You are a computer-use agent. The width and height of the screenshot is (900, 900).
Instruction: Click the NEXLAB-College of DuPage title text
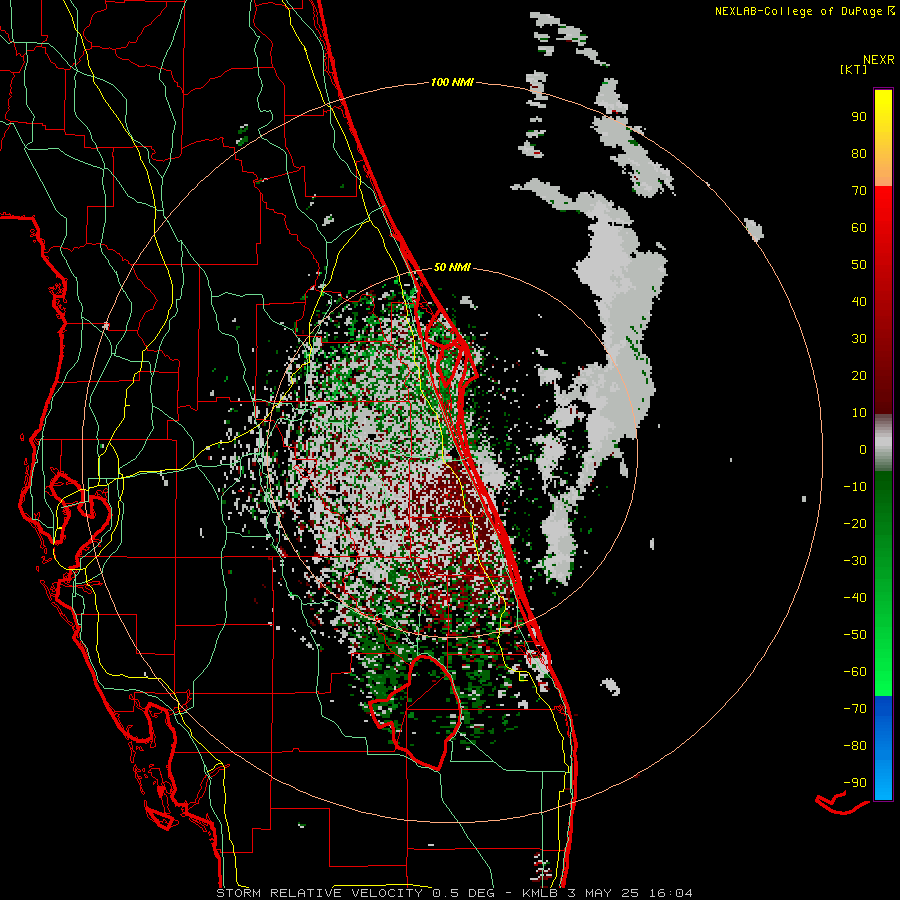pos(799,11)
